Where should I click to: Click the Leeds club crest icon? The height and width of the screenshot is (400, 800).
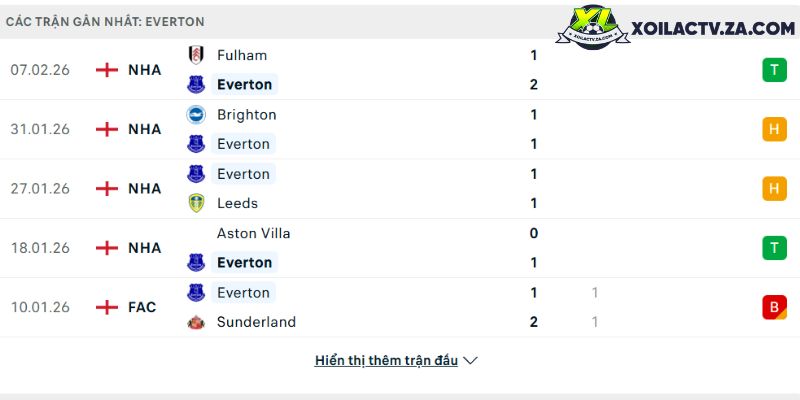click(196, 203)
